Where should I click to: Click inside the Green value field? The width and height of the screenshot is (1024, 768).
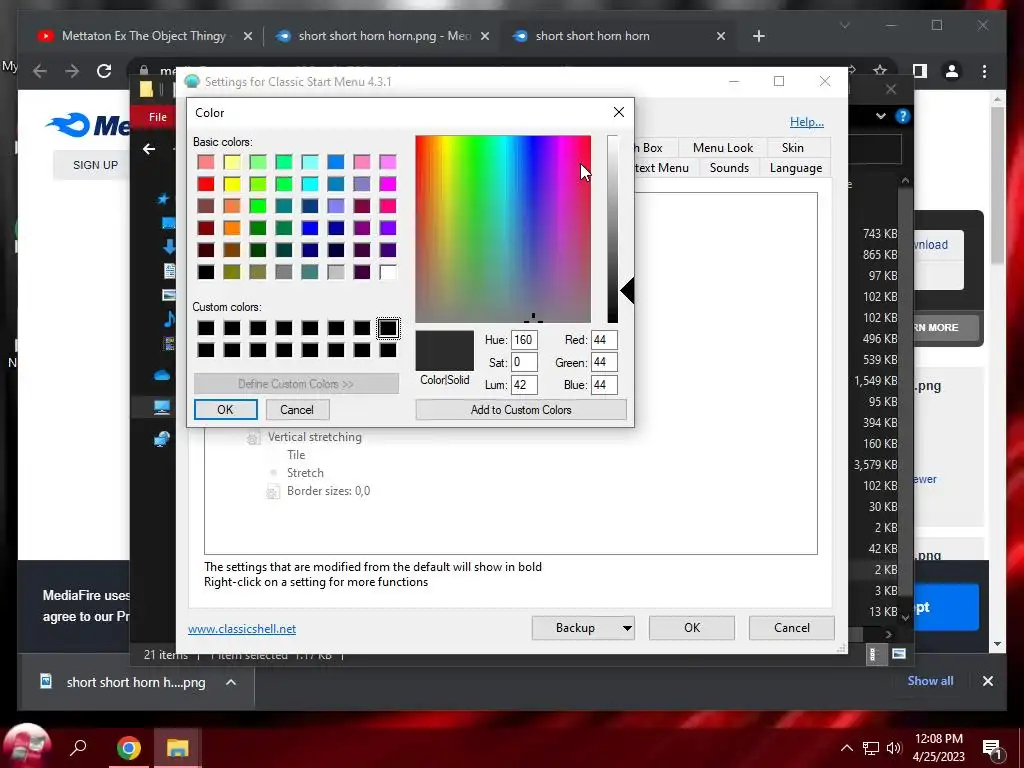[604, 362]
